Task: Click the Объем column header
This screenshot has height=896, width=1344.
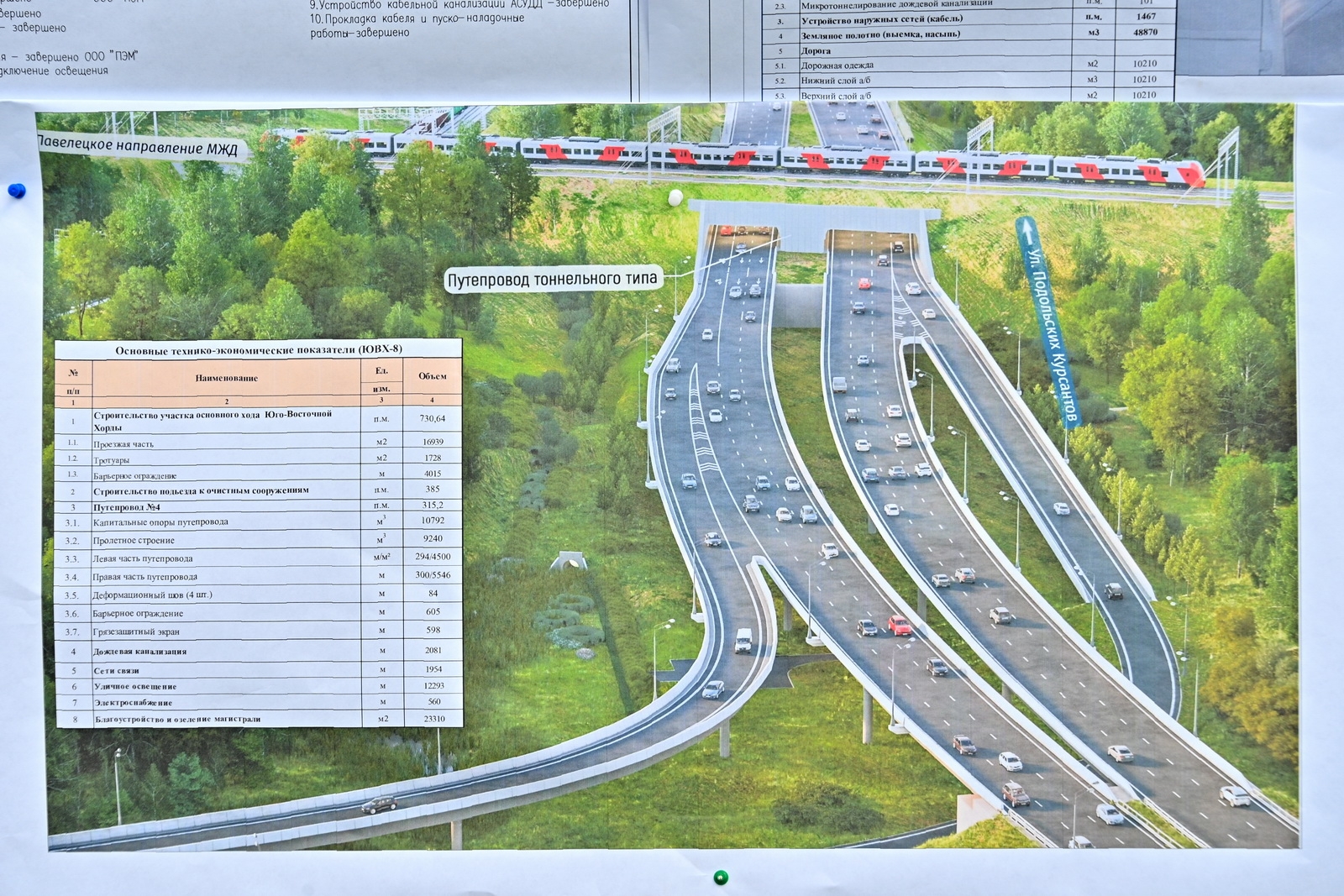Action: click(x=433, y=376)
